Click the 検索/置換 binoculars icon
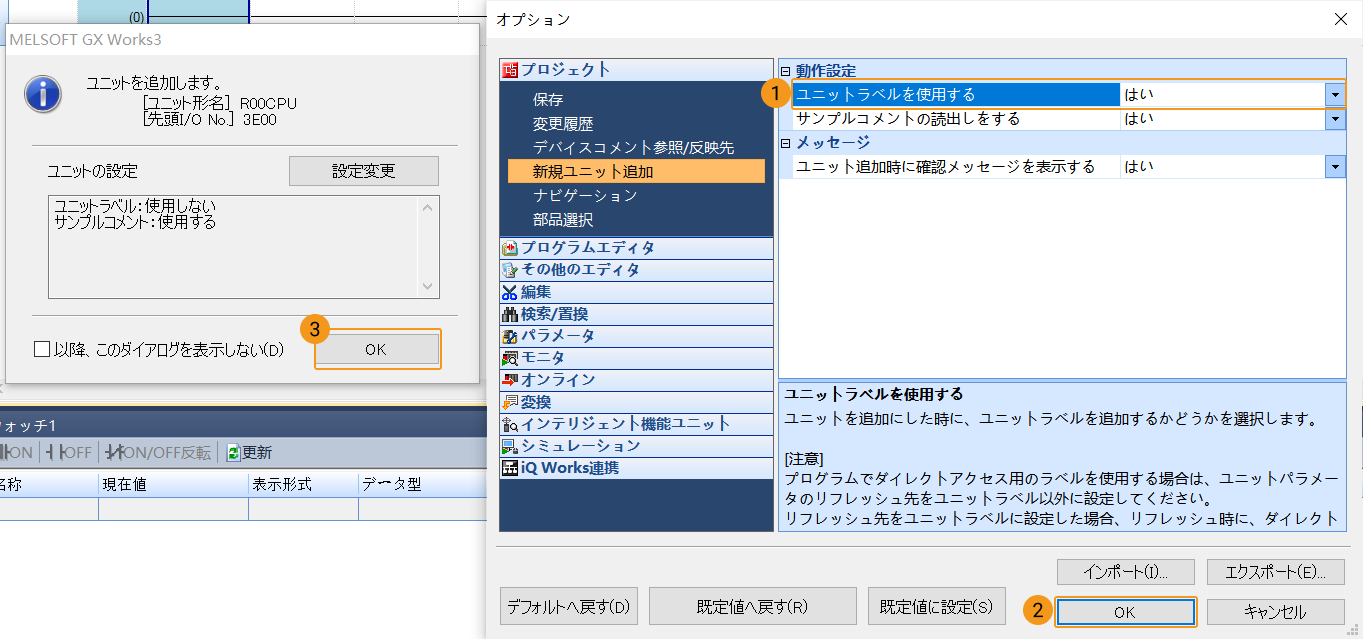The image size is (1367, 639). coord(510,314)
